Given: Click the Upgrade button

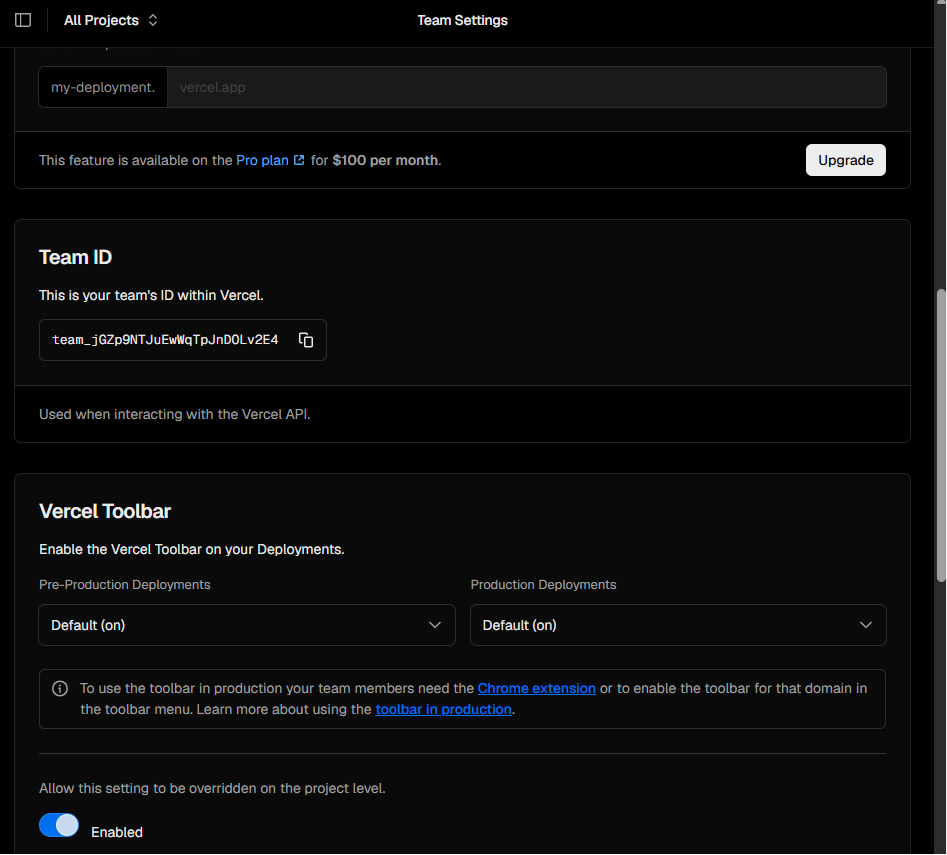Looking at the screenshot, I should pos(846,161).
